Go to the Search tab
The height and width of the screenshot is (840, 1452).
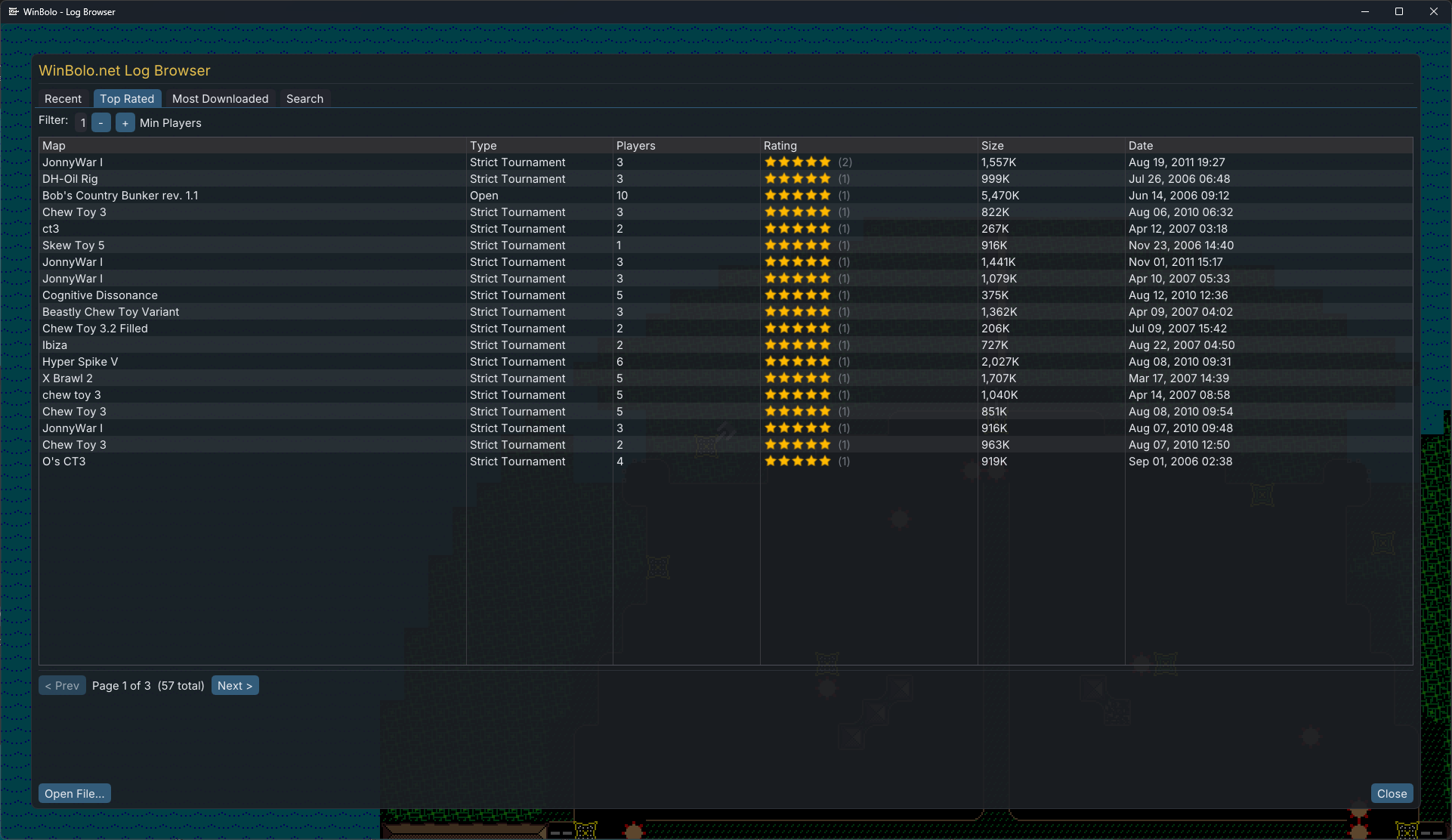(304, 99)
